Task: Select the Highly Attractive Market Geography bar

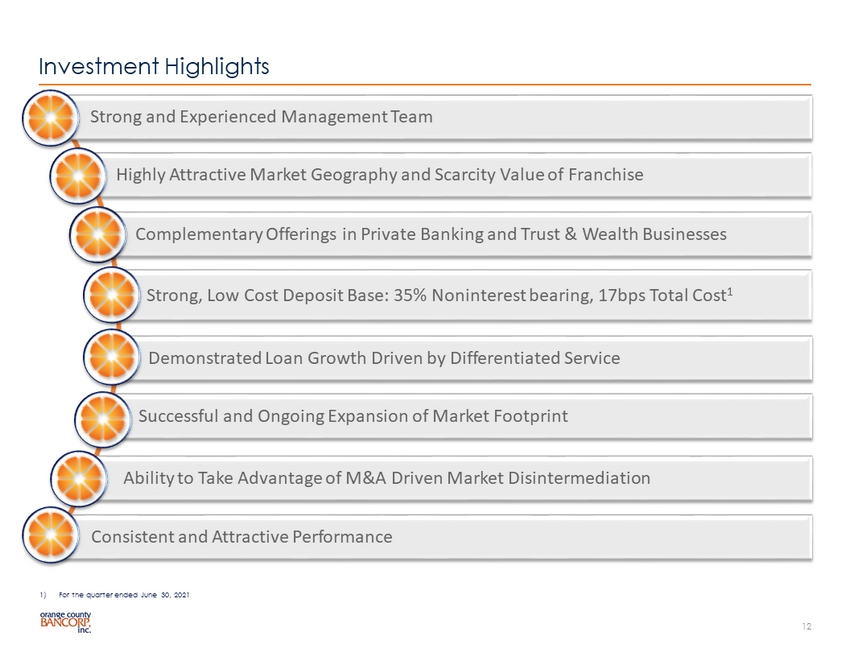Action: point(460,175)
